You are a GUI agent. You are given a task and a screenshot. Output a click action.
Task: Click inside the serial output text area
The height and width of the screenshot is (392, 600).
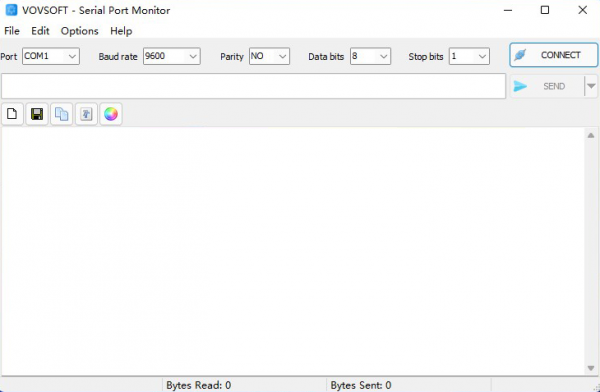(293, 251)
